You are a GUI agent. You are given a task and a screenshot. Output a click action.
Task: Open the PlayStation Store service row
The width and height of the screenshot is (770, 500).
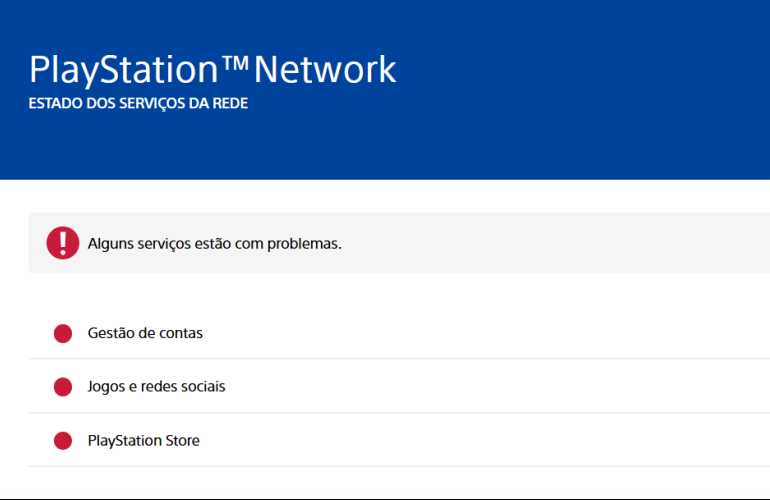(399, 440)
